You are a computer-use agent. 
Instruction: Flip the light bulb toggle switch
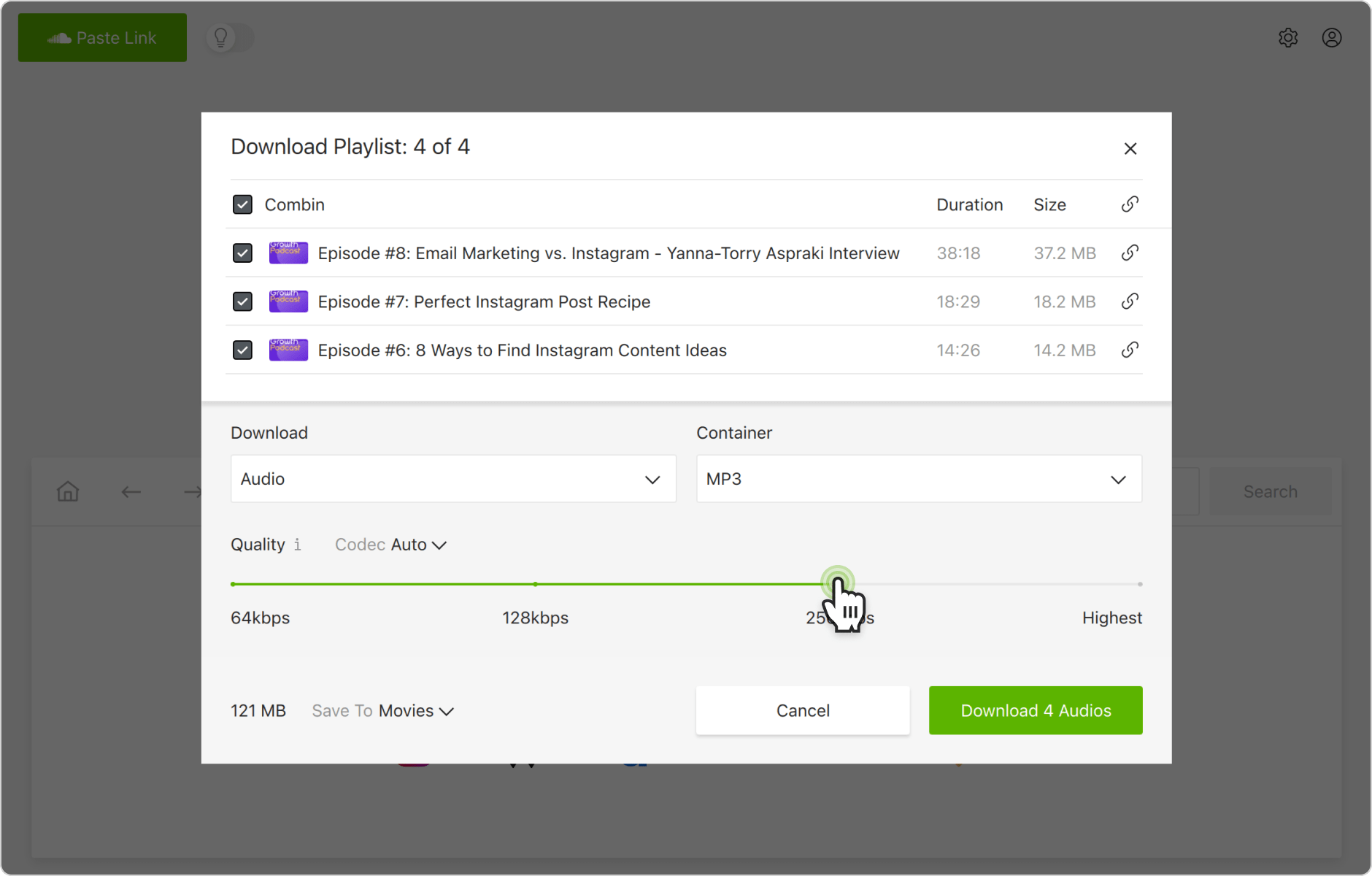229,37
